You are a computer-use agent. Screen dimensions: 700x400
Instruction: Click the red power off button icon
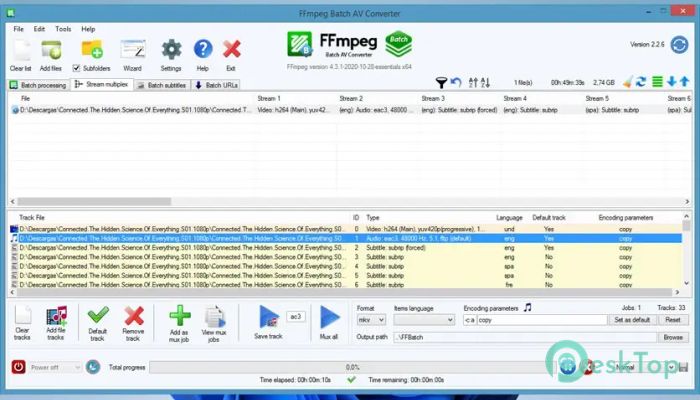point(18,367)
